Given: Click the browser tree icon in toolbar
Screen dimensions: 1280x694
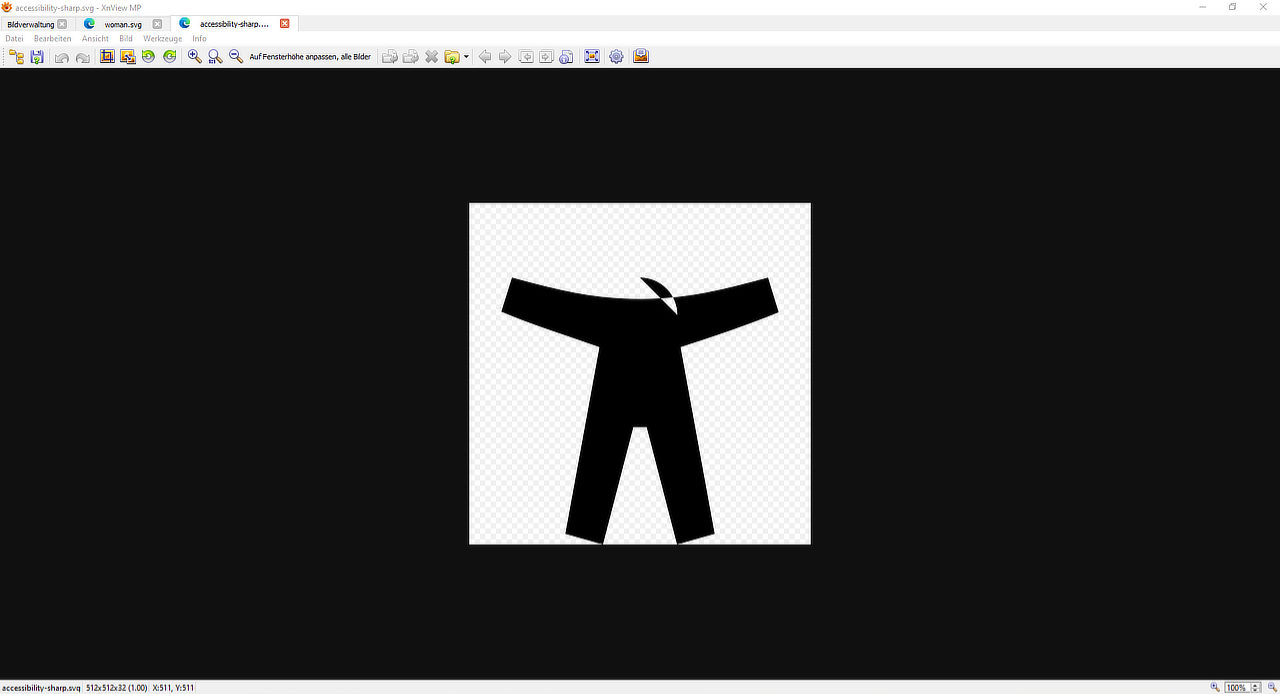Looking at the screenshot, I should 16,57.
